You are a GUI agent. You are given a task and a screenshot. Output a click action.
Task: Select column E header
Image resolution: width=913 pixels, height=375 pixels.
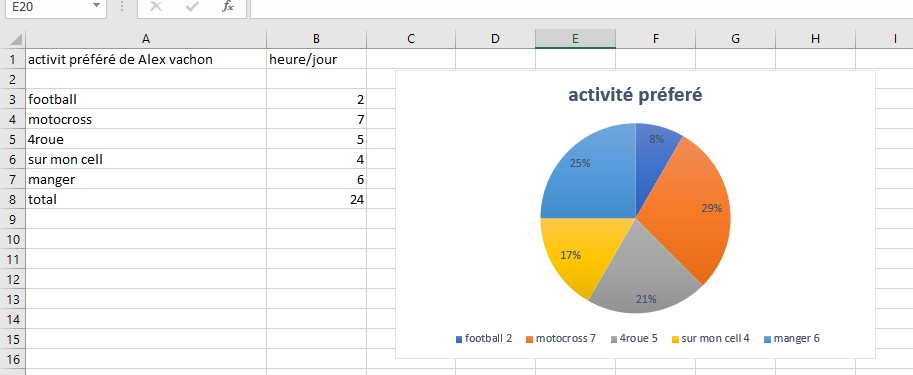pos(575,39)
